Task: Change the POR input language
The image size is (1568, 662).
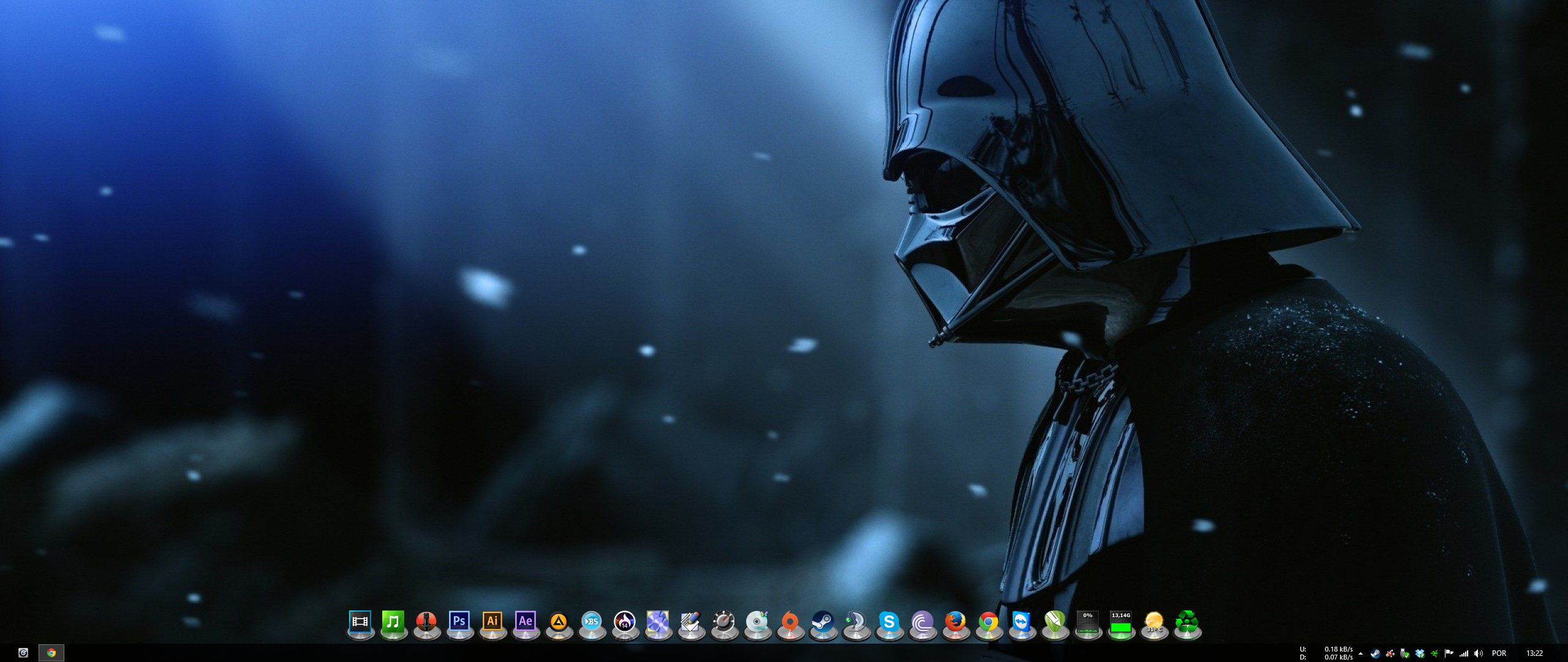Action: pyautogui.click(x=1499, y=653)
